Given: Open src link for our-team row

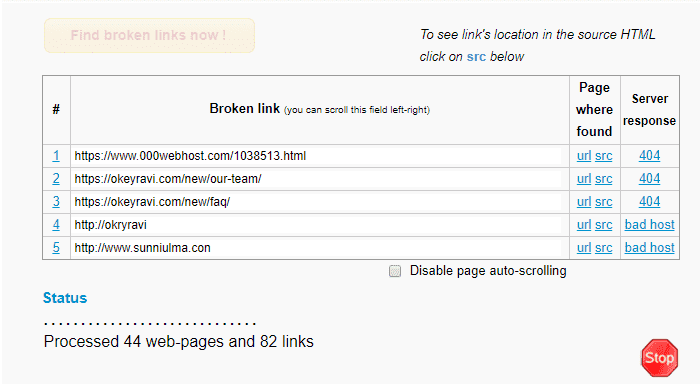Looking at the screenshot, I should tap(604, 179).
